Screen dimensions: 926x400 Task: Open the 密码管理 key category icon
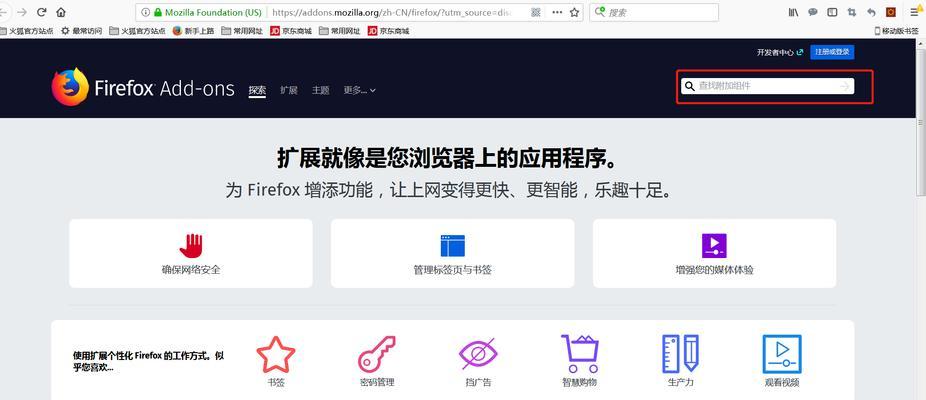tap(377, 355)
